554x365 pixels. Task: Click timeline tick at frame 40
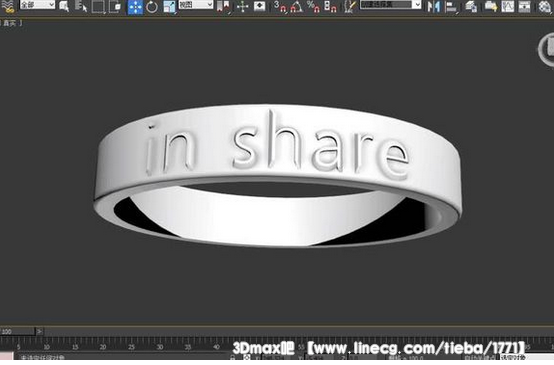(x=217, y=347)
